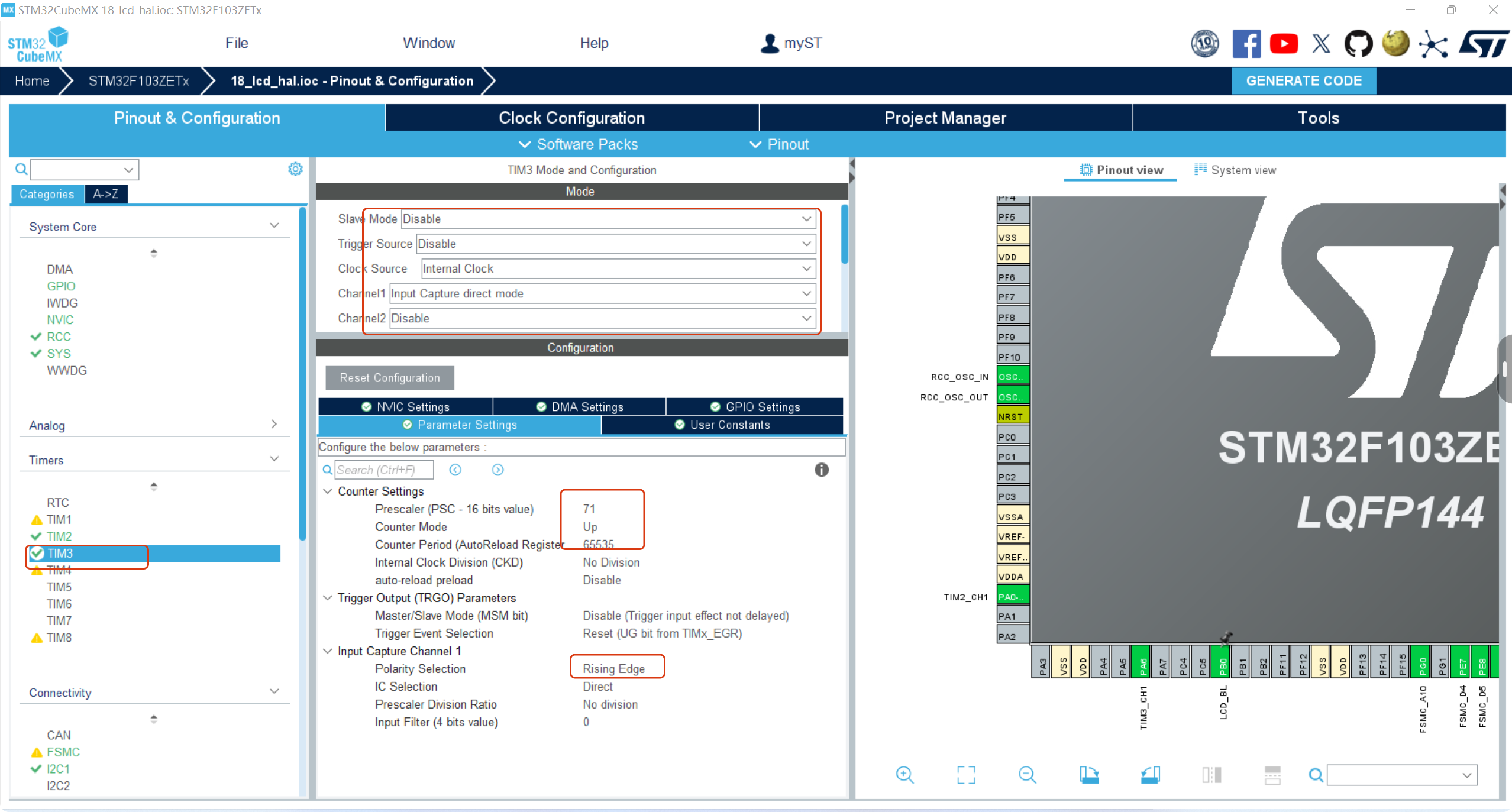Click the parameter search field

(x=383, y=470)
